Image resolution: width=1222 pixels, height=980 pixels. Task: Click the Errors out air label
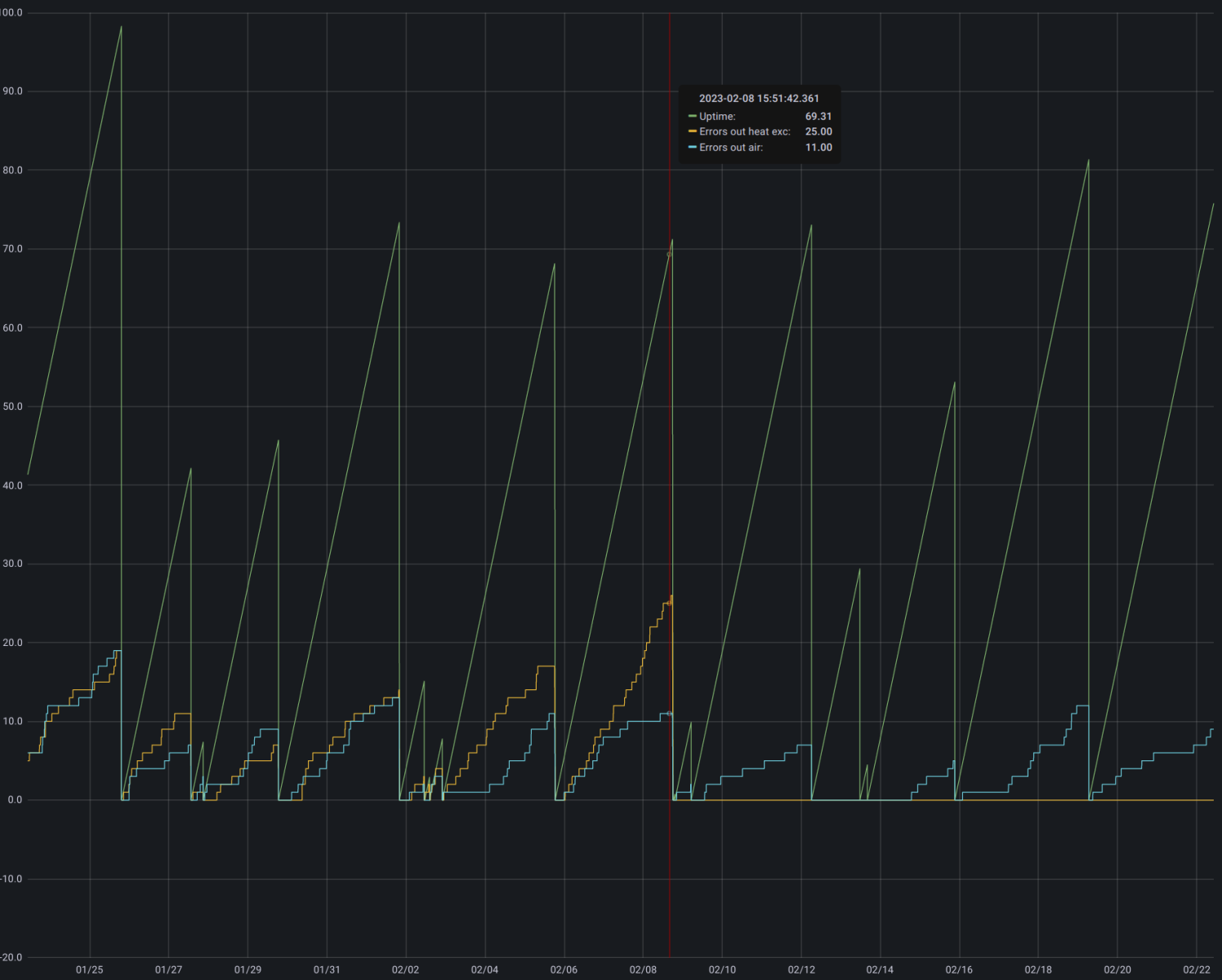coord(730,148)
